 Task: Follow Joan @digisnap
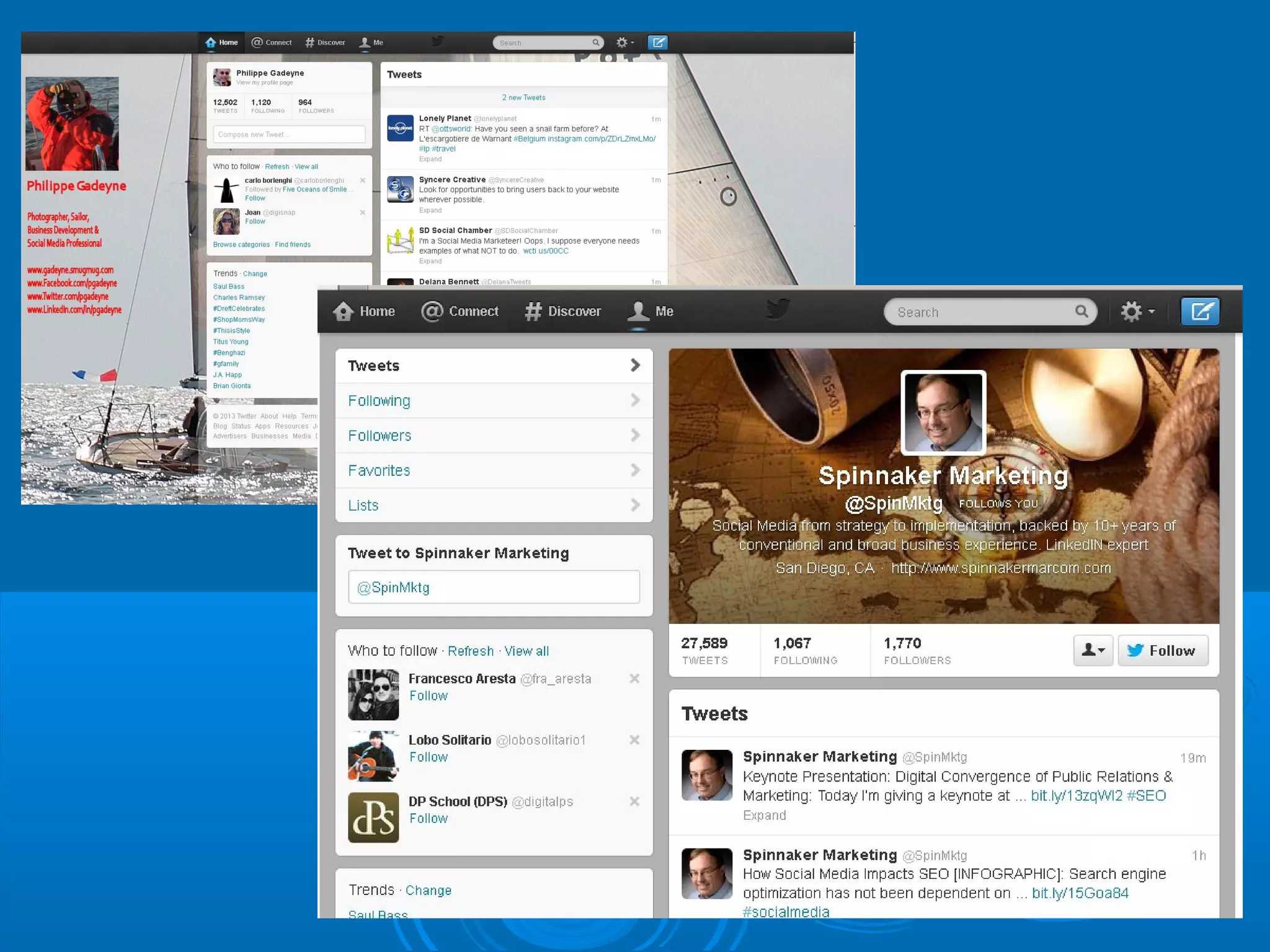coord(255,221)
